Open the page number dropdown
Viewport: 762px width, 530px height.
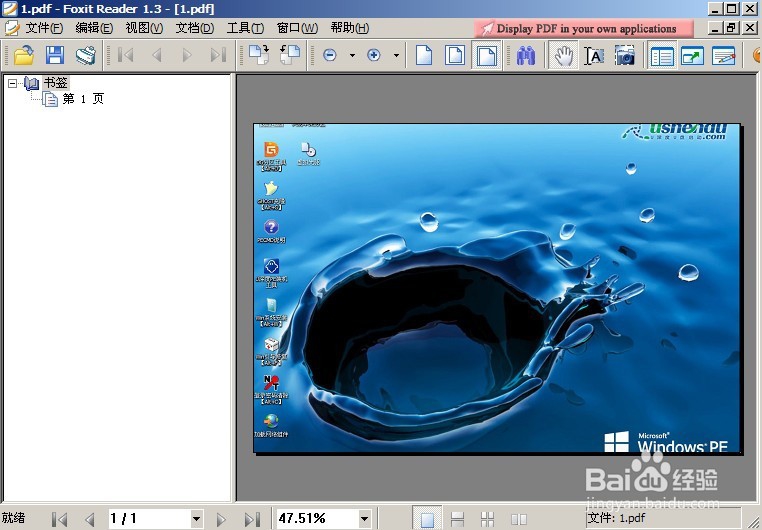(196, 519)
